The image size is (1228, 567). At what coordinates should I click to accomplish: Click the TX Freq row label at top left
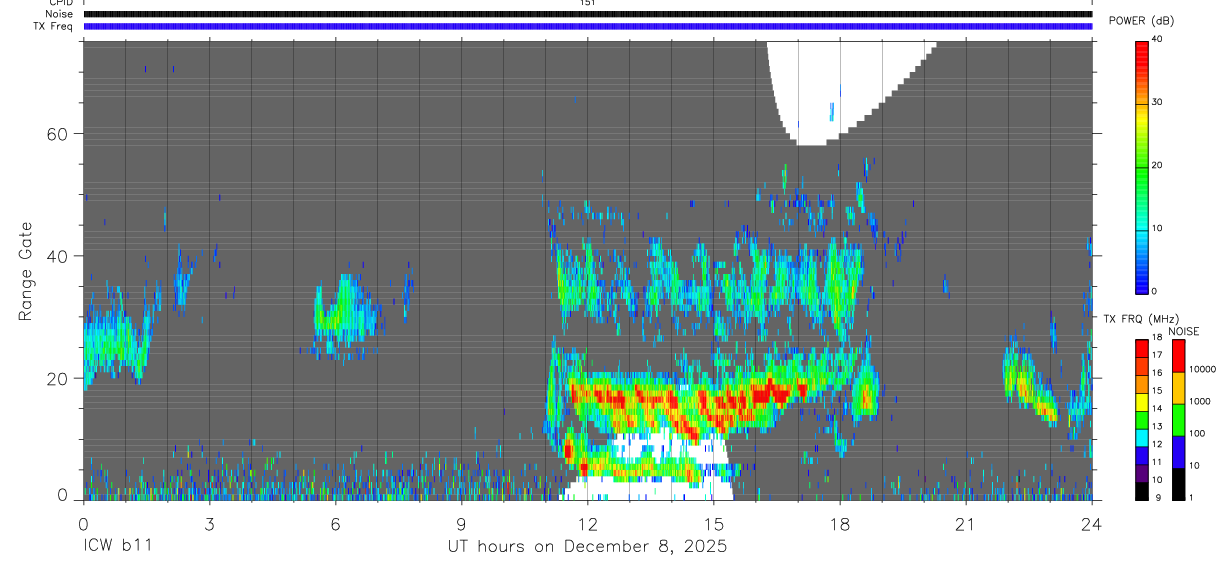click(53, 26)
